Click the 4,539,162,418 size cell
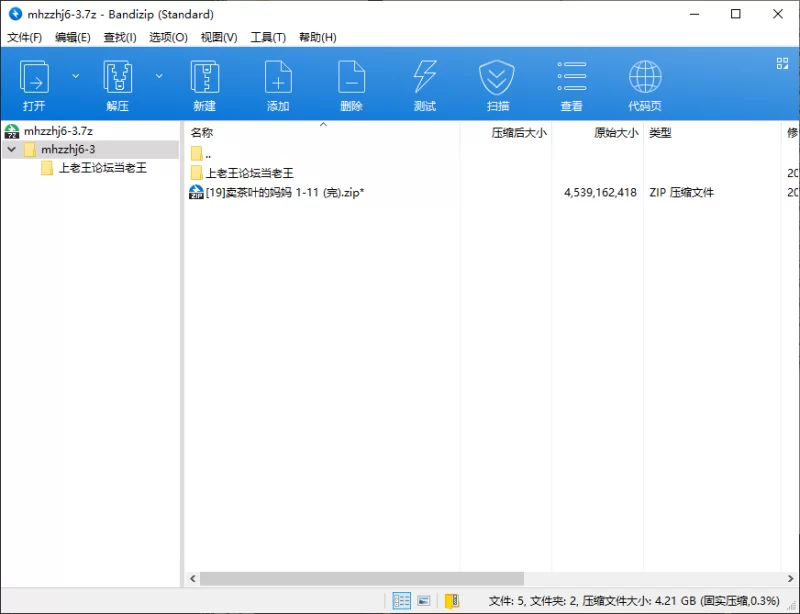The width and height of the screenshot is (800, 614). [600, 192]
